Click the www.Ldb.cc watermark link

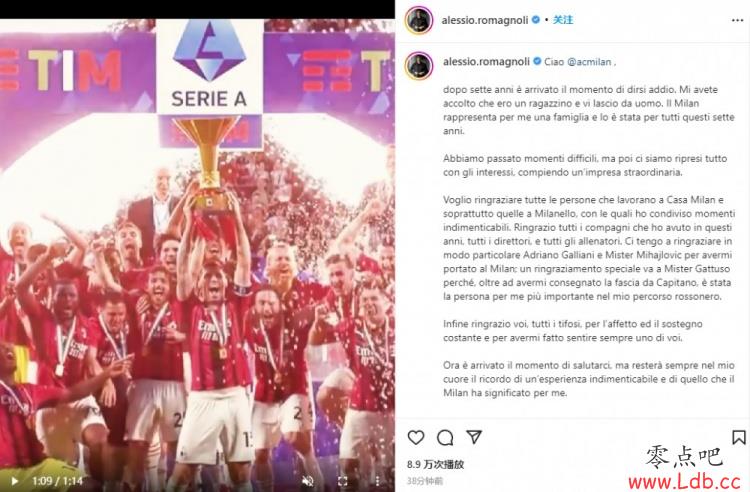685,481
